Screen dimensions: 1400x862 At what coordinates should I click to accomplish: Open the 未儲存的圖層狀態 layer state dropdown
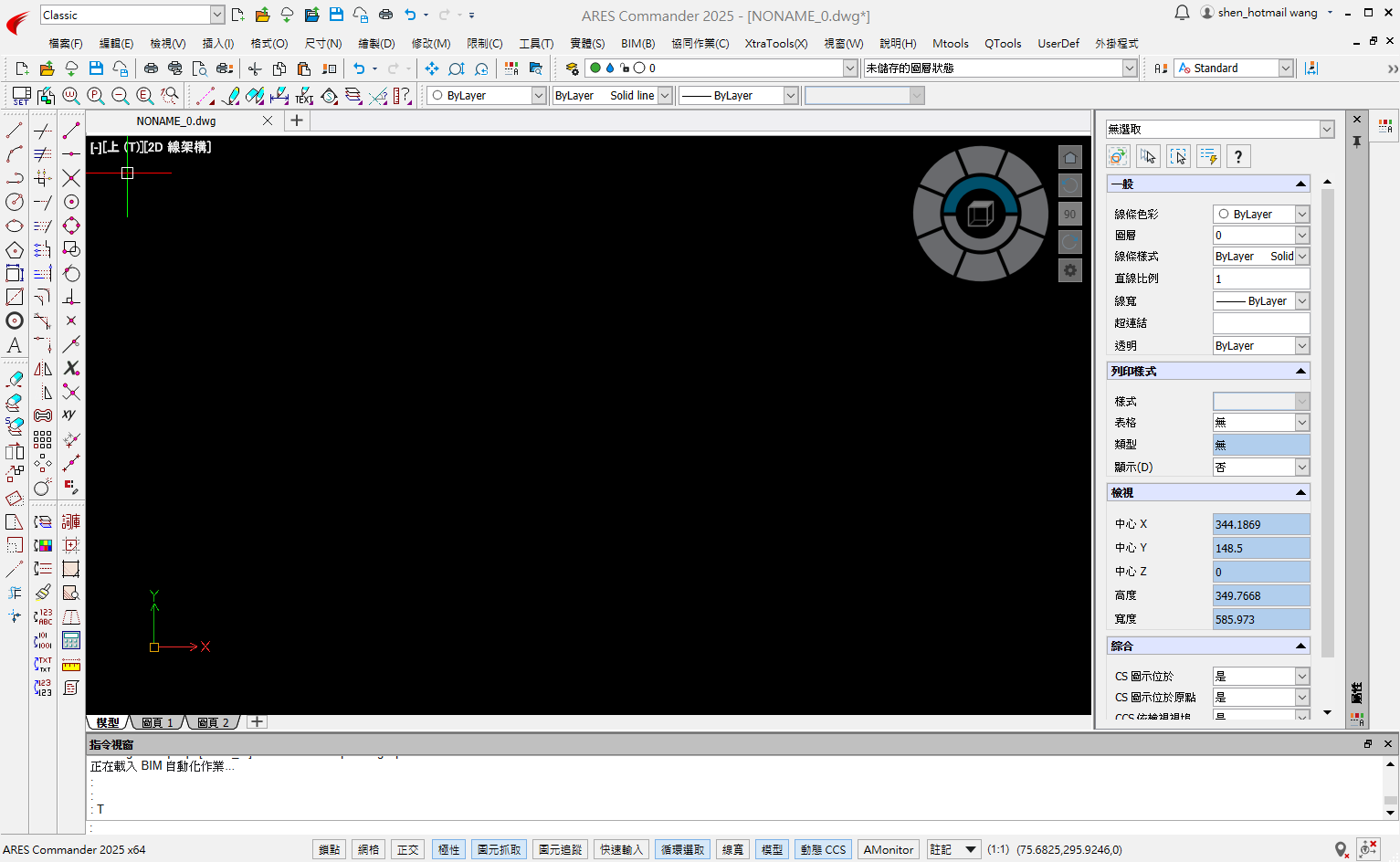click(1001, 68)
